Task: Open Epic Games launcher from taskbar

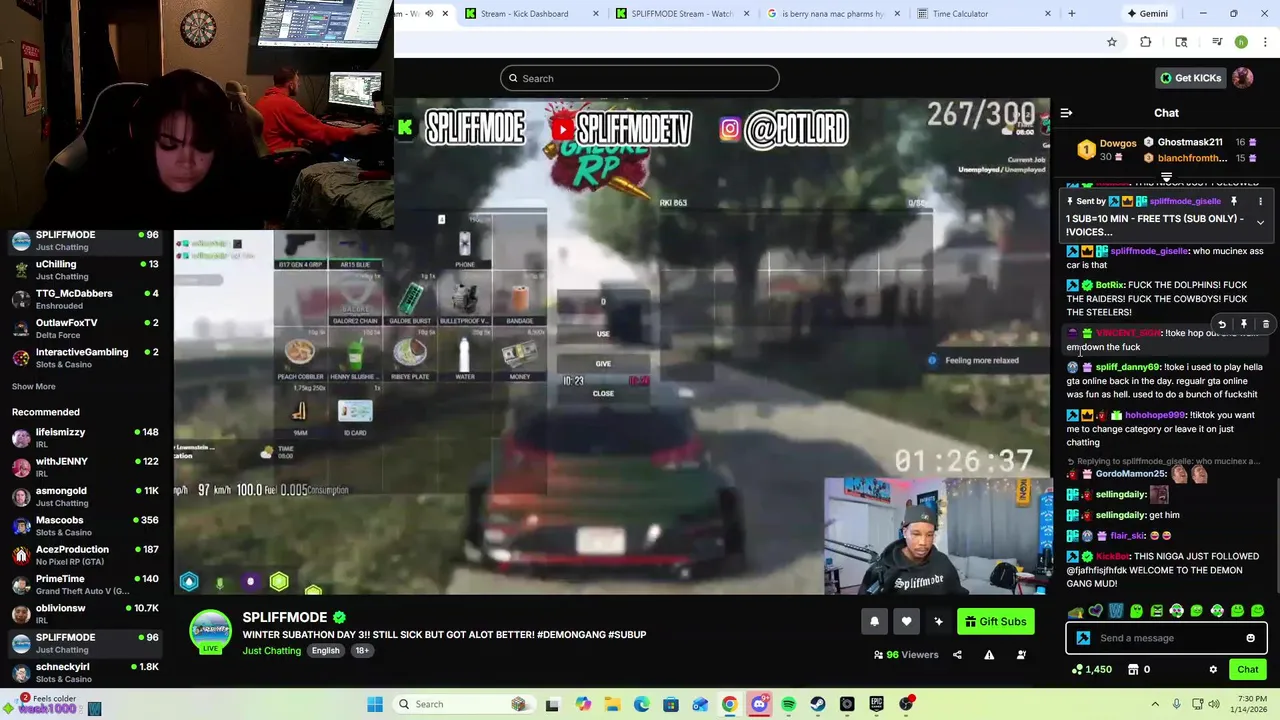Action: (877, 704)
